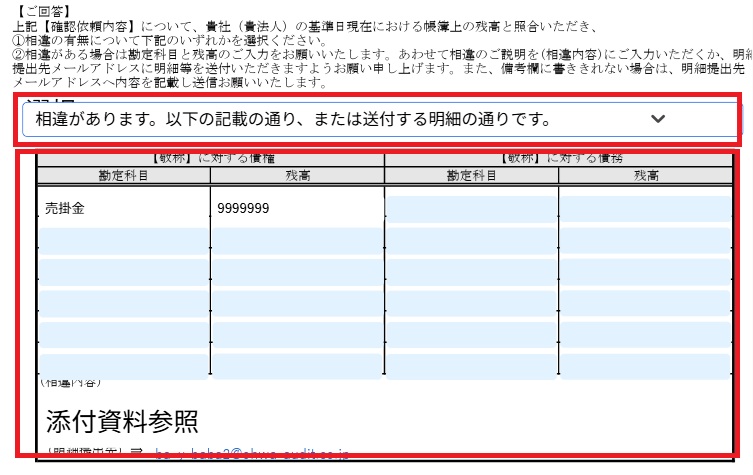Click the chevron arrow on the answer dropdown
Image resolution: width=753 pixels, height=475 pixels.
pos(657,120)
